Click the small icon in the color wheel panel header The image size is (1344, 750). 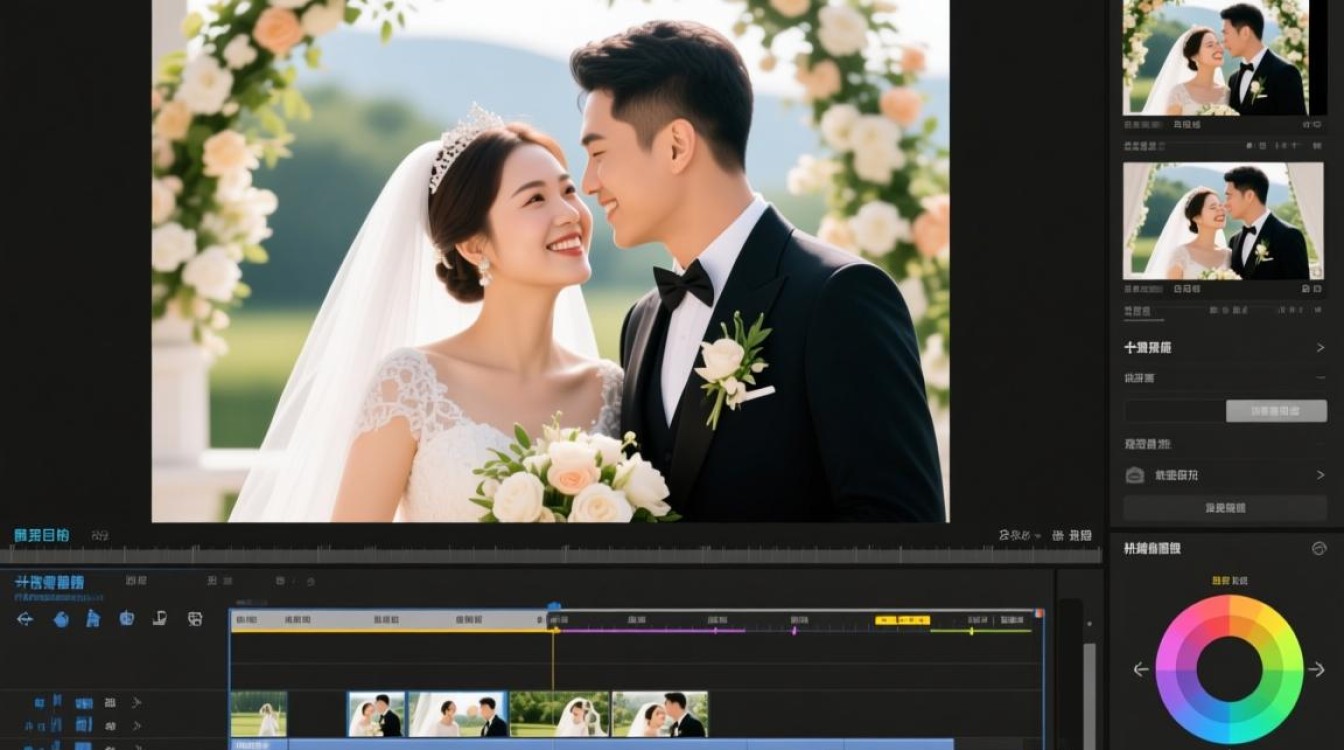click(x=1318, y=548)
